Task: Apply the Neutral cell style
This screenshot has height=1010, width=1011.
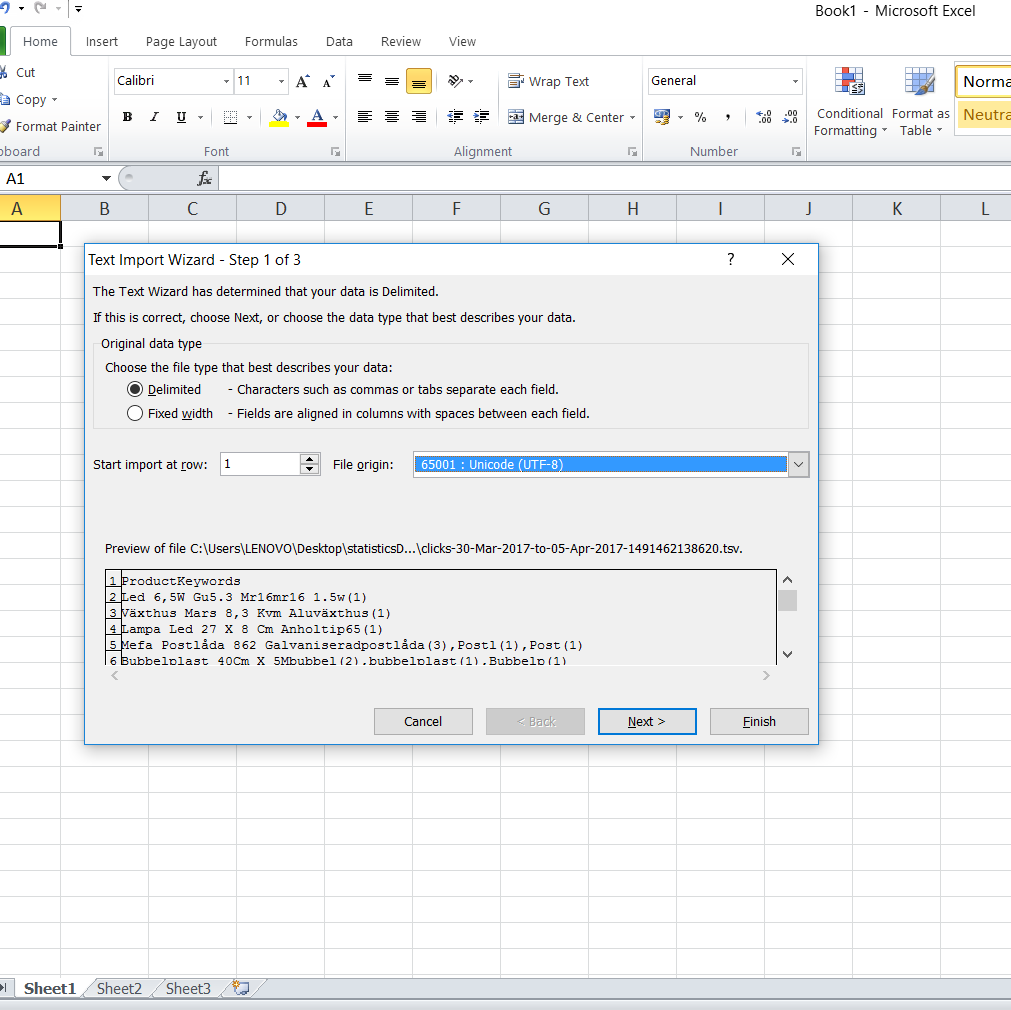Action: click(984, 115)
